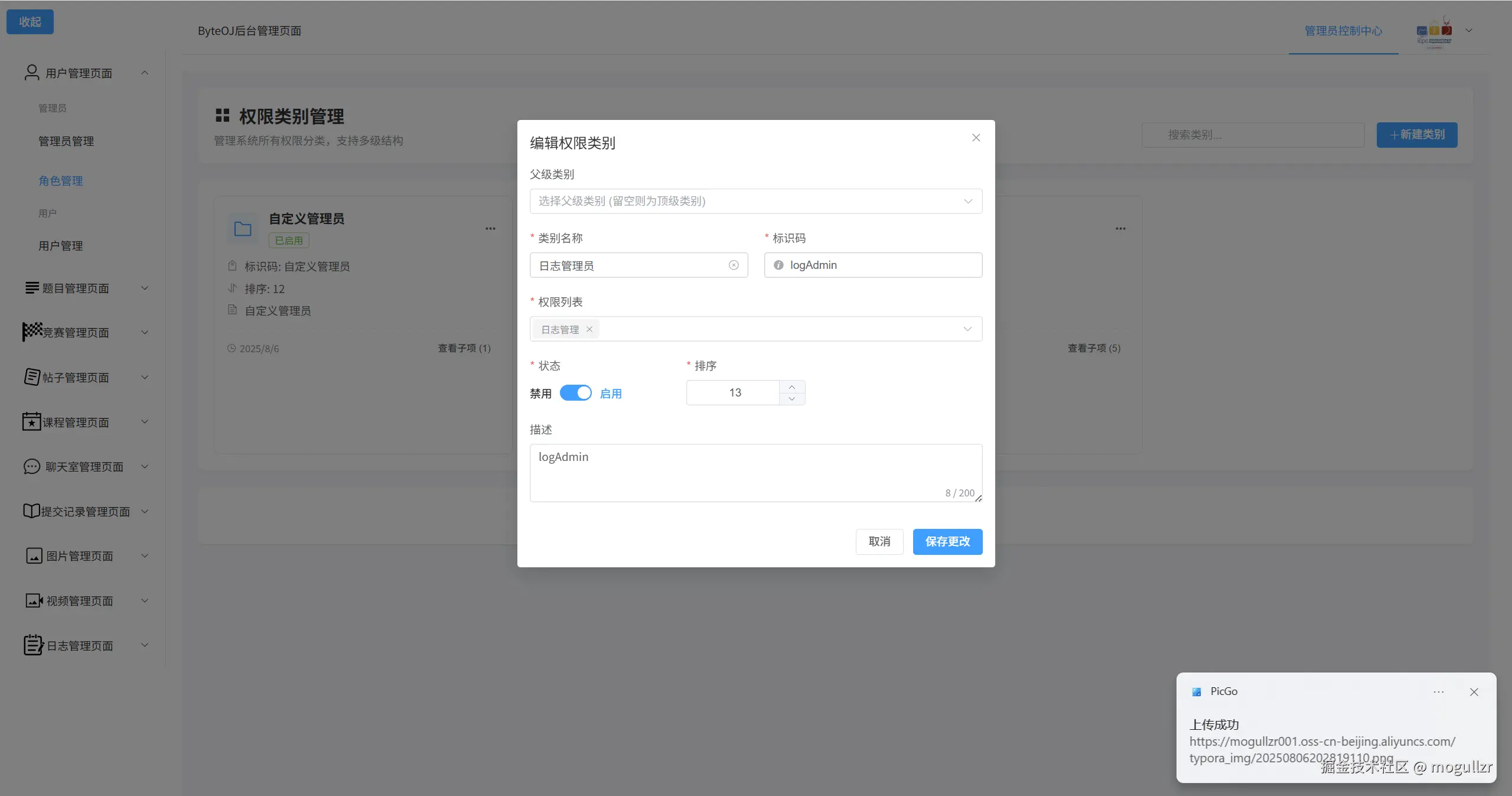Expand the 权限列表 dropdown arrow
Image resolution: width=1512 pixels, height=796 pixels.
click(x=967, y=329)
